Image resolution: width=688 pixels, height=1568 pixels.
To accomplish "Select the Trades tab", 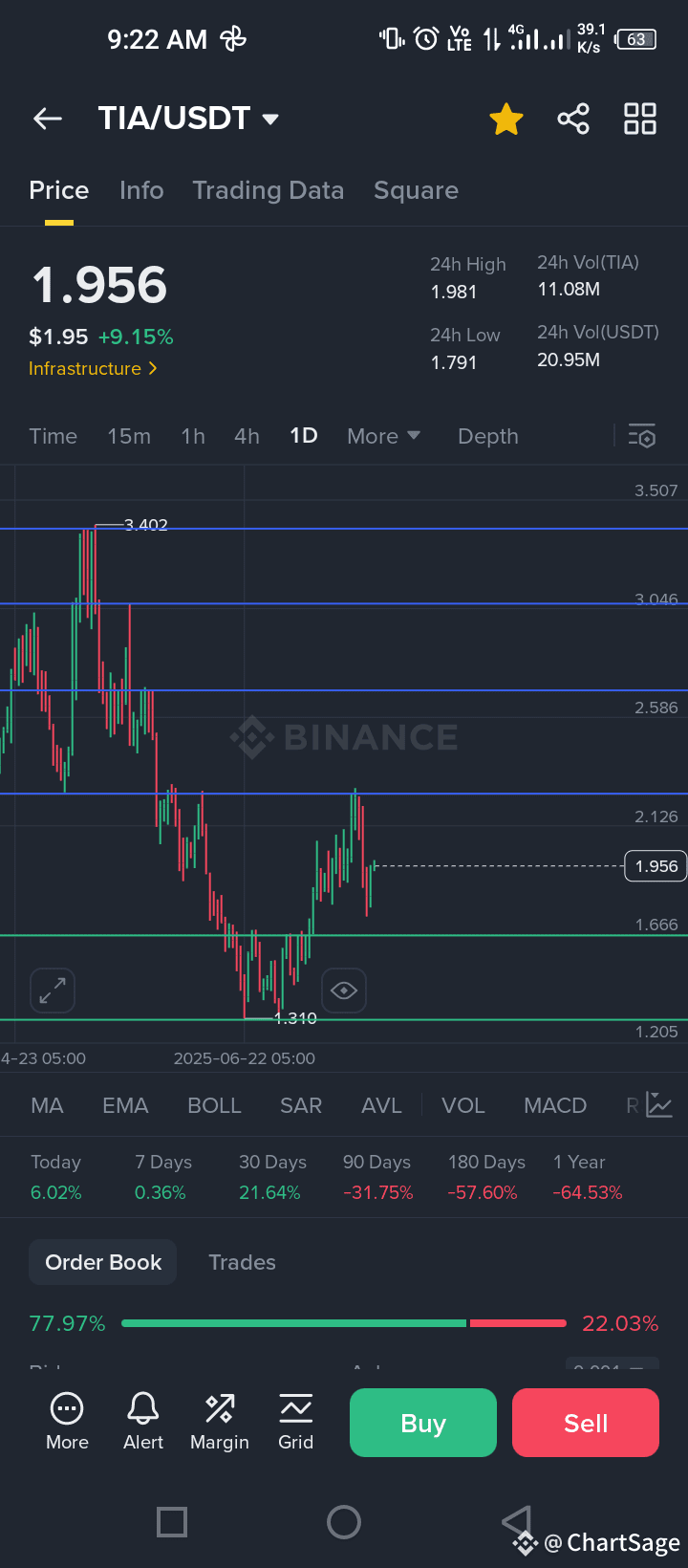I will (242, 1262).
